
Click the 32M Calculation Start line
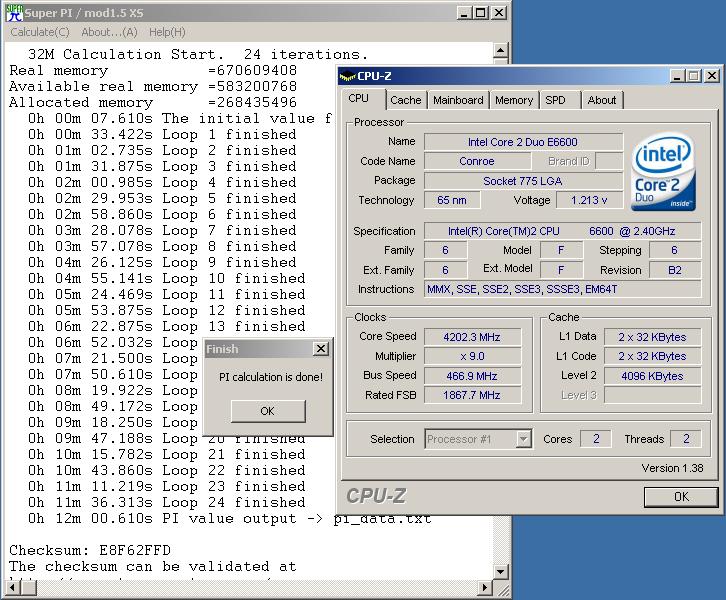198,54
